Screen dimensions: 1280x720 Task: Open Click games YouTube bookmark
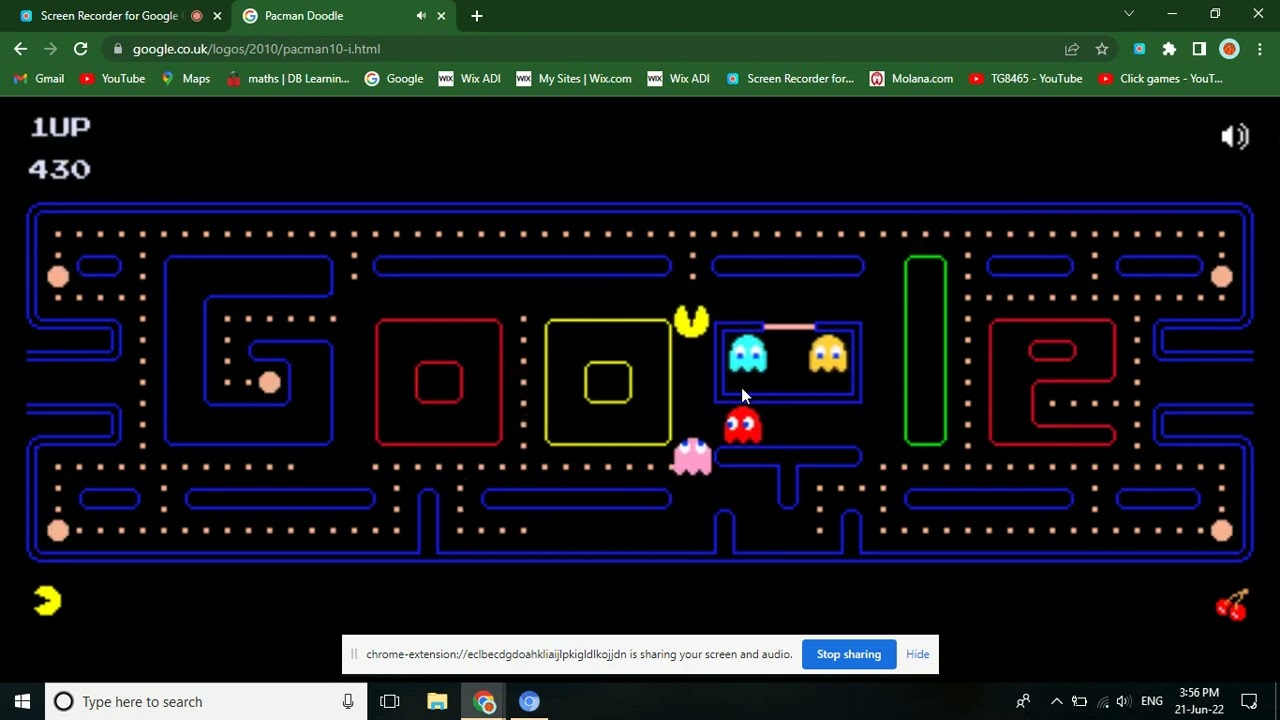pos(1160,79)
